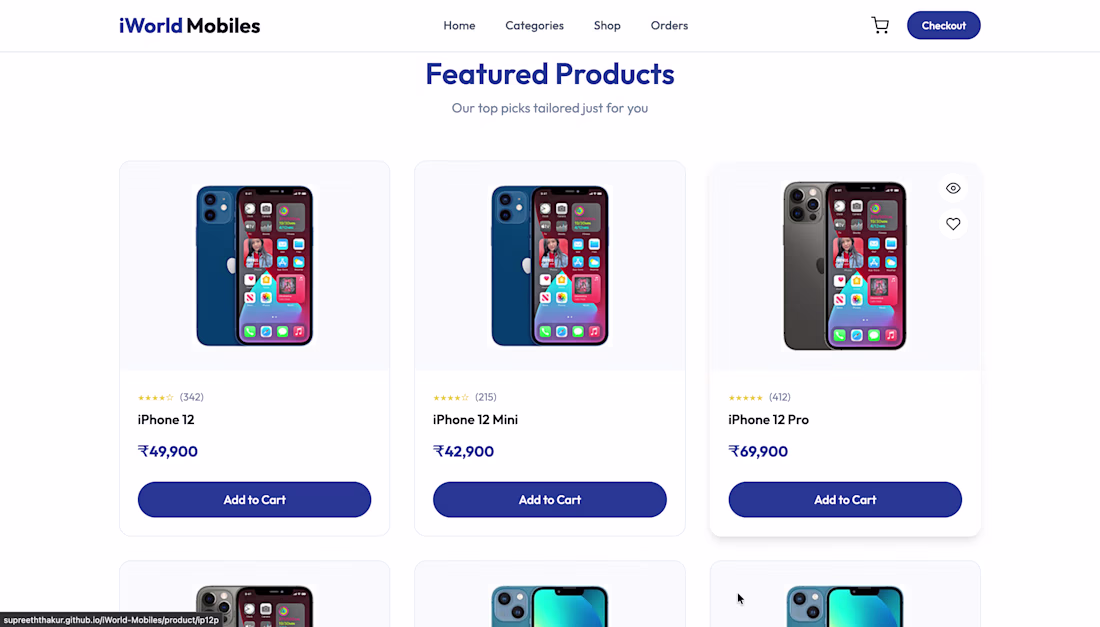Click the Checkout button
The image size is (1100, 627).
[943, 25]
